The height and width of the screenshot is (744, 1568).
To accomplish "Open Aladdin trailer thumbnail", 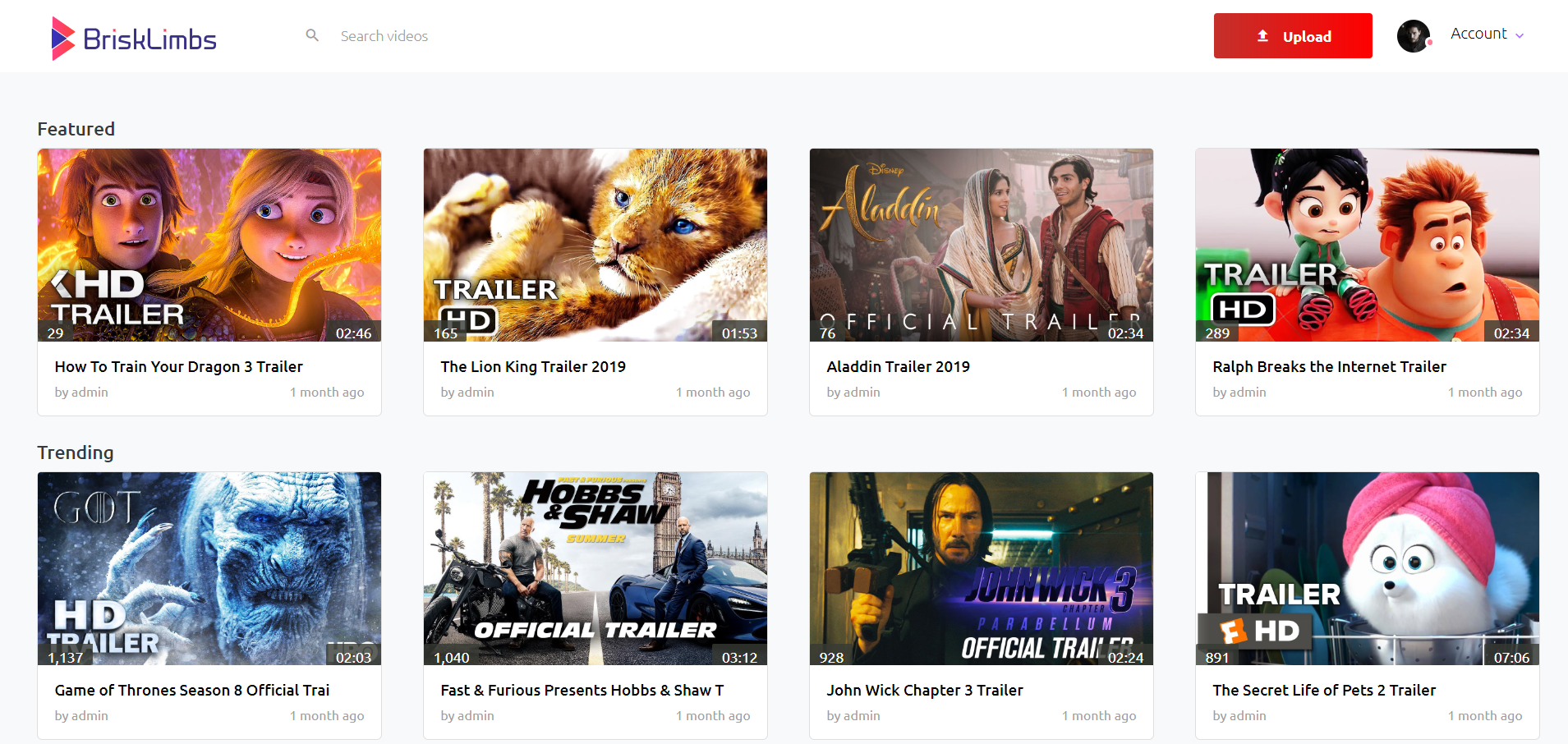I will (982, 245).
